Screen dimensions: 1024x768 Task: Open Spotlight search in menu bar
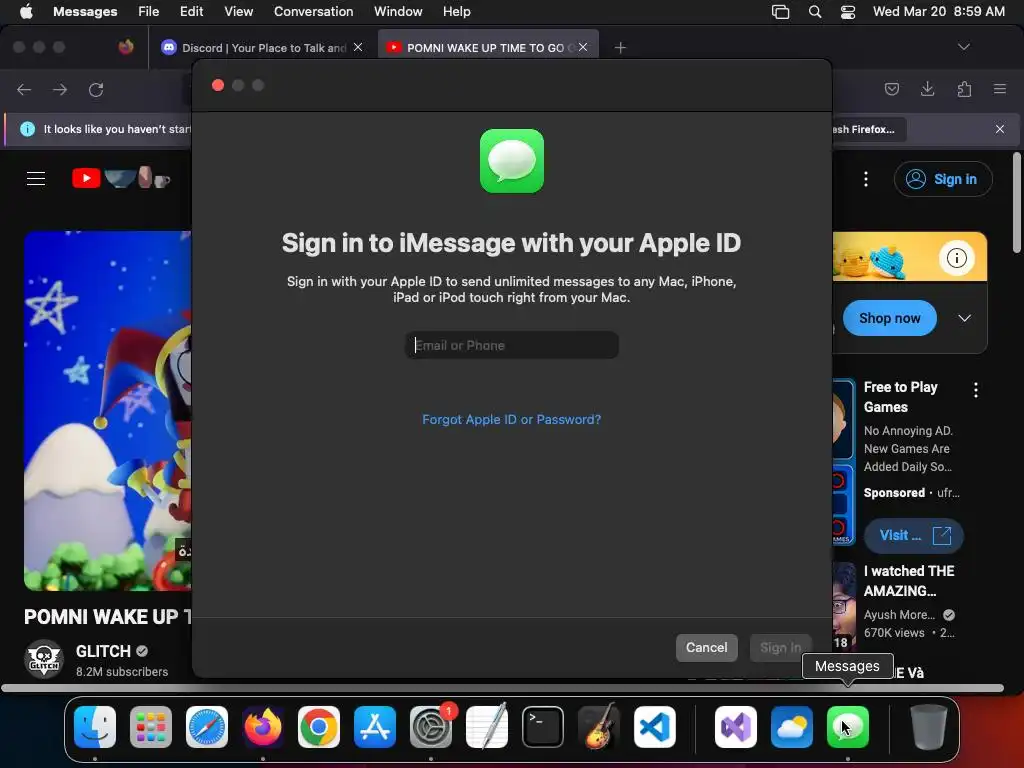coord(814,11)
